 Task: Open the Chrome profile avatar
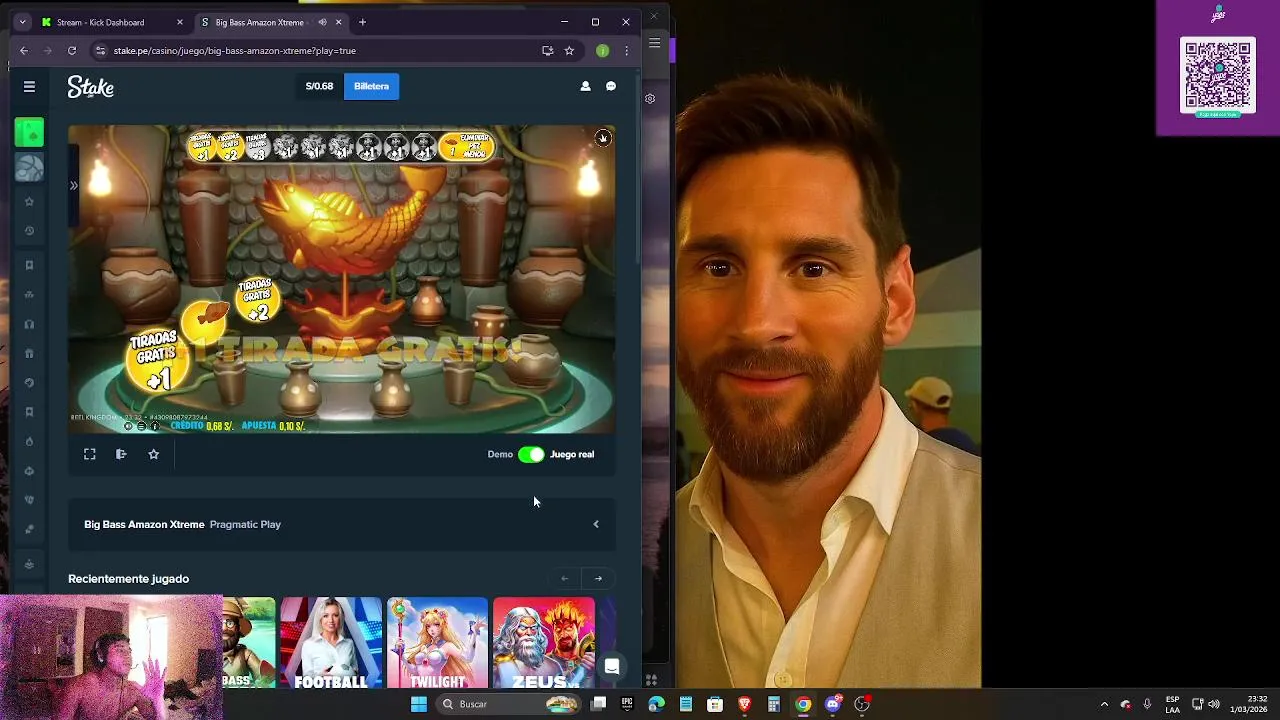coord(602,50)
